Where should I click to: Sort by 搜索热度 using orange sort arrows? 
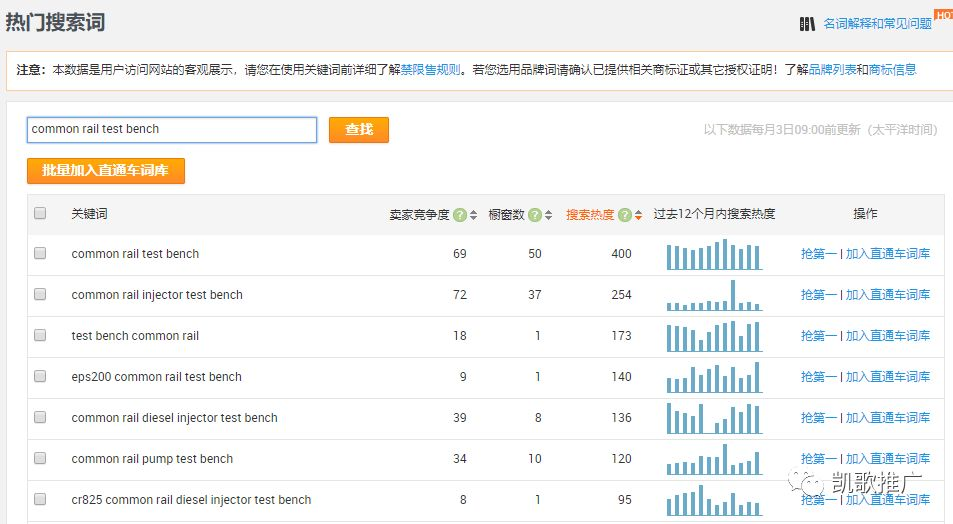pyautogui.click(x=638, y=214)
